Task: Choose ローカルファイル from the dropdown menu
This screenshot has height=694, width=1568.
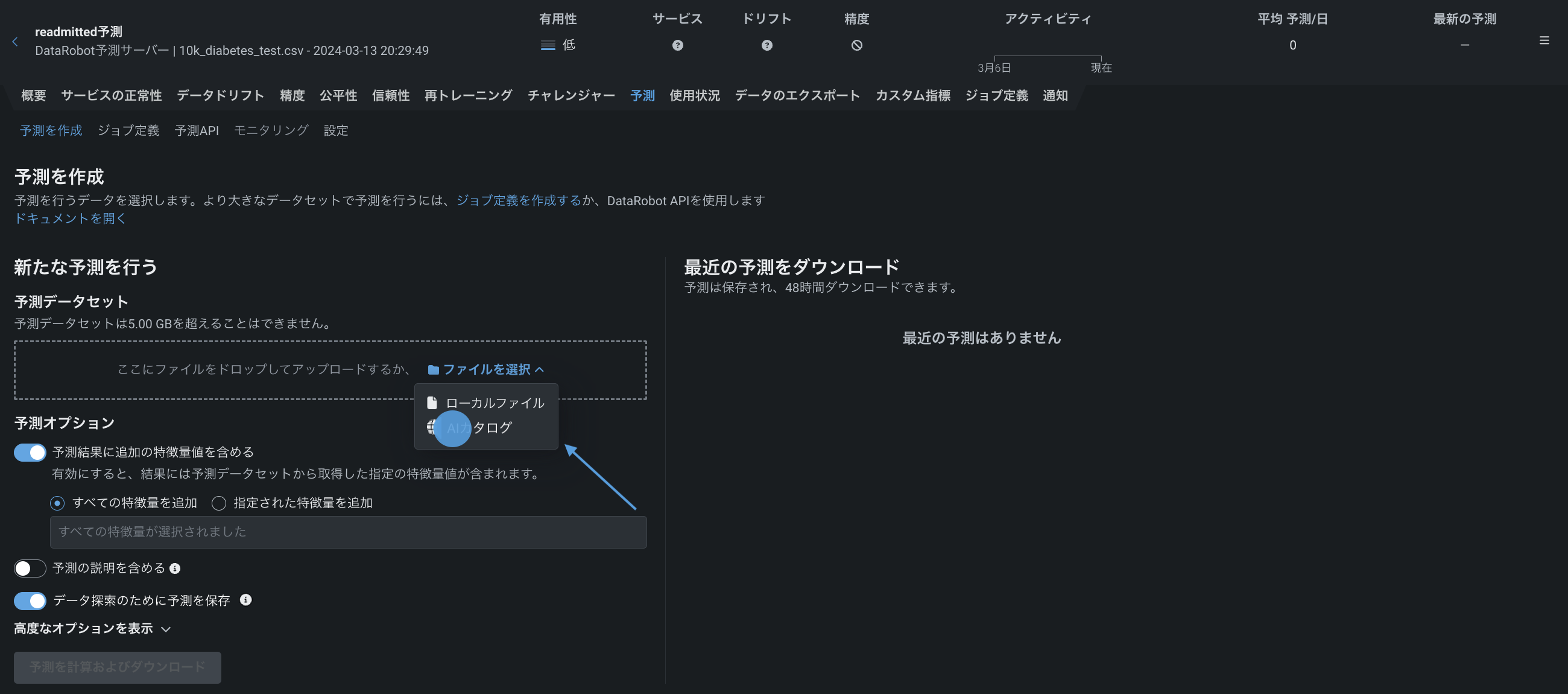Action: coord(495,403)
